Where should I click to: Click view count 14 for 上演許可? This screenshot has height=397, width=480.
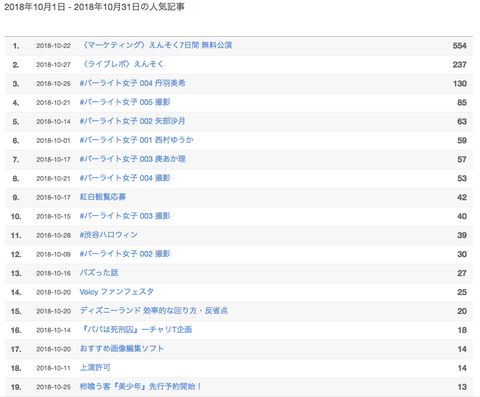point(462,368)
